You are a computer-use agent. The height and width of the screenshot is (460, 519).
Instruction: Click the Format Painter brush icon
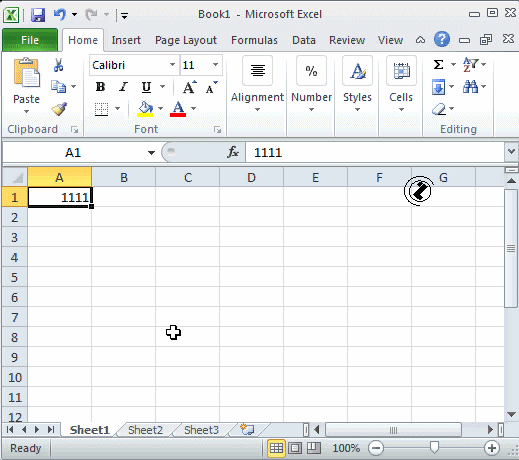60,109
